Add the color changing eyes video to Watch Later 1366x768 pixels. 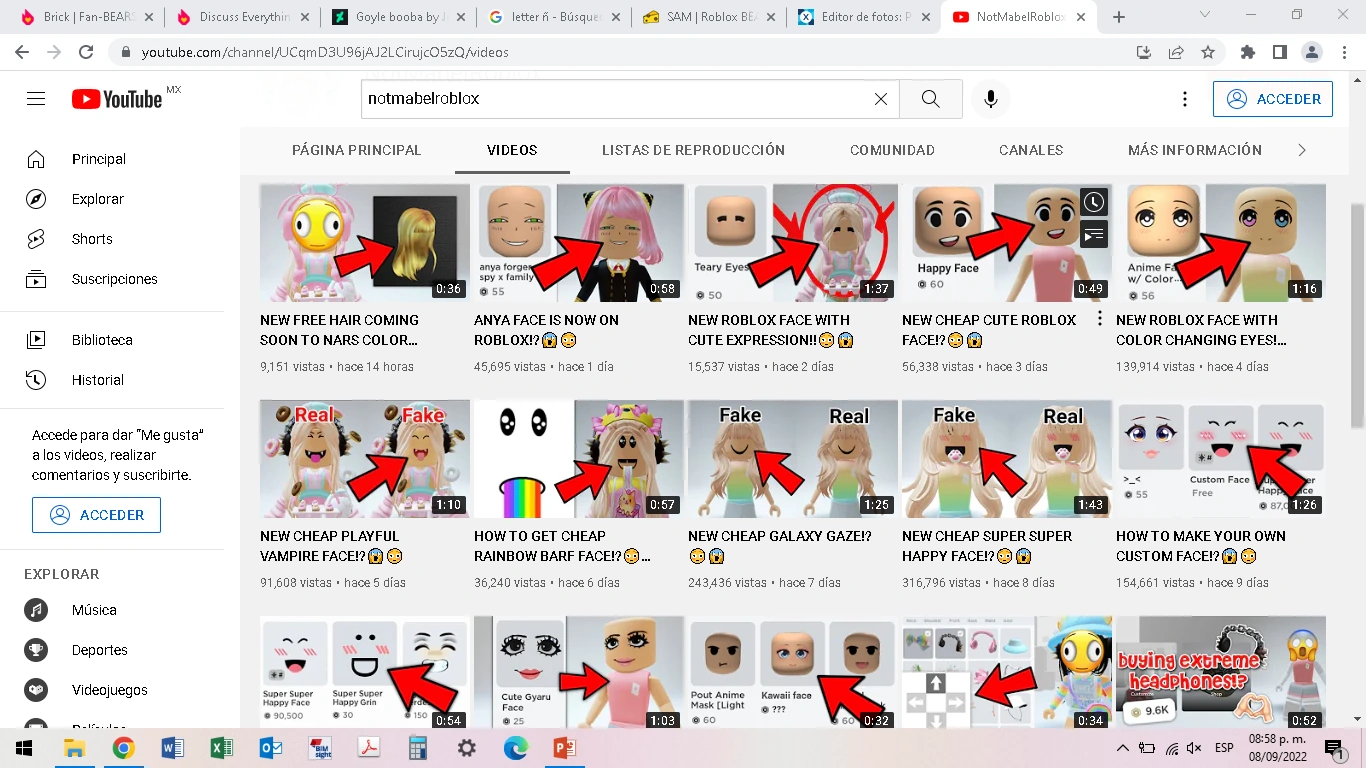point(1093,202)
